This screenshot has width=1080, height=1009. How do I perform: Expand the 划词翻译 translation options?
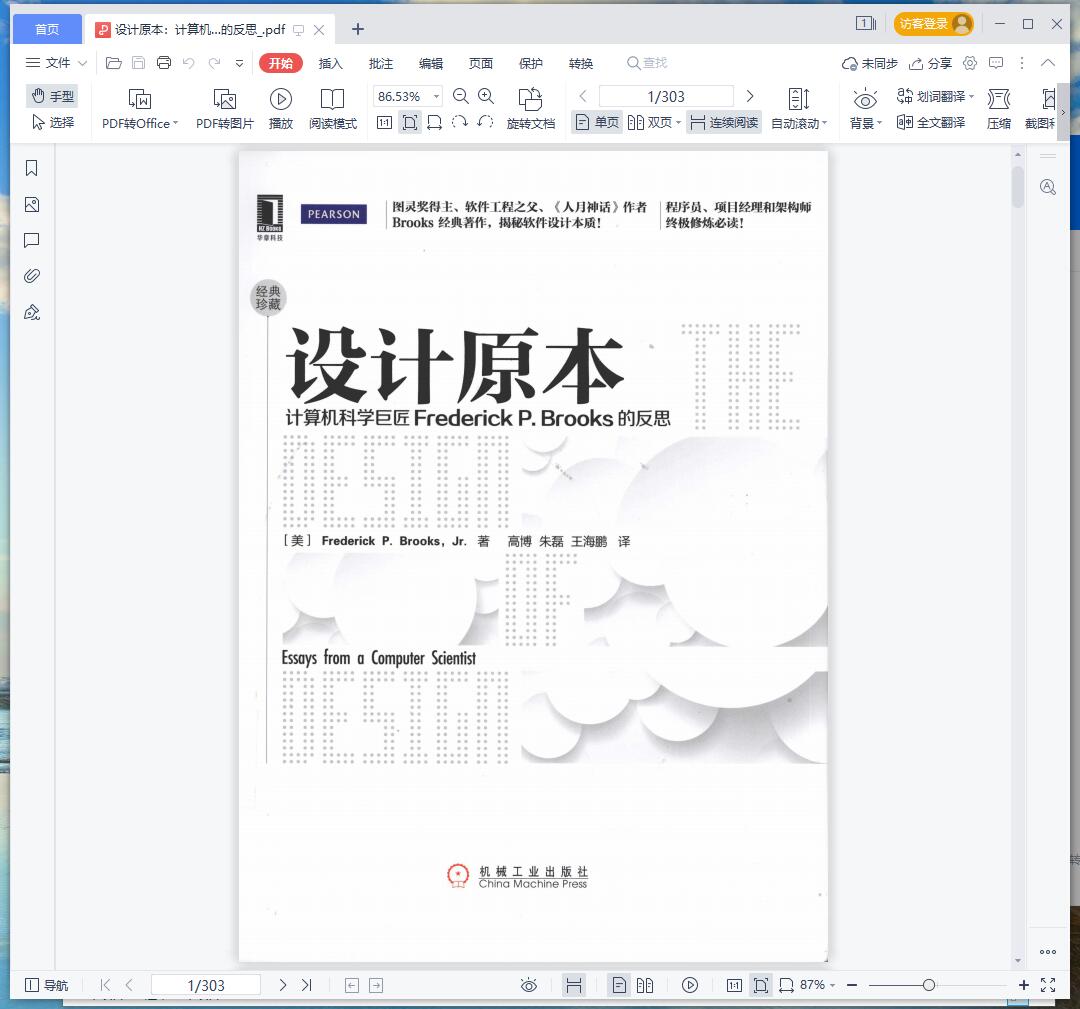[x=971, y=96]
